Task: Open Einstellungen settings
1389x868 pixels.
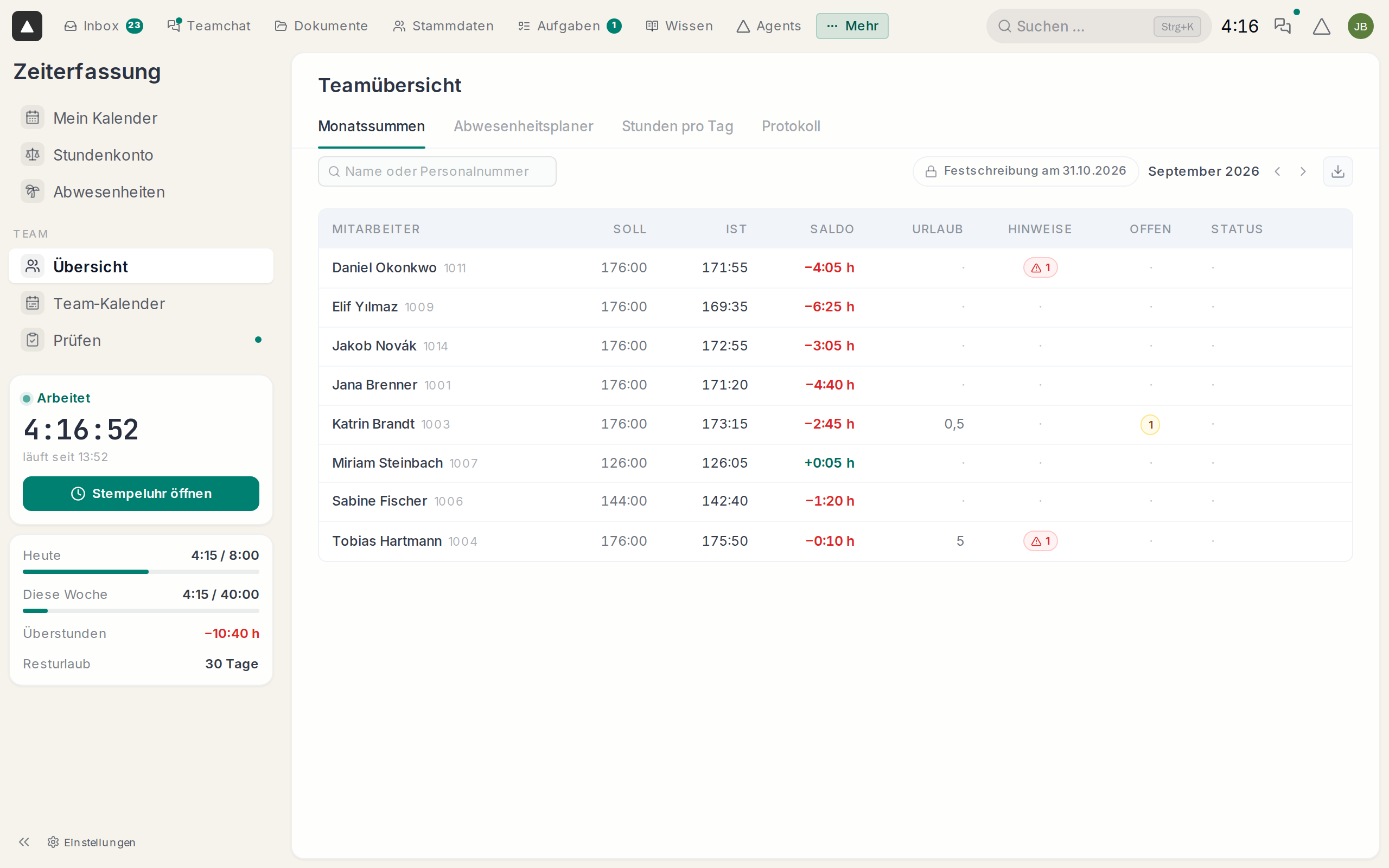Action: [92, 841]
